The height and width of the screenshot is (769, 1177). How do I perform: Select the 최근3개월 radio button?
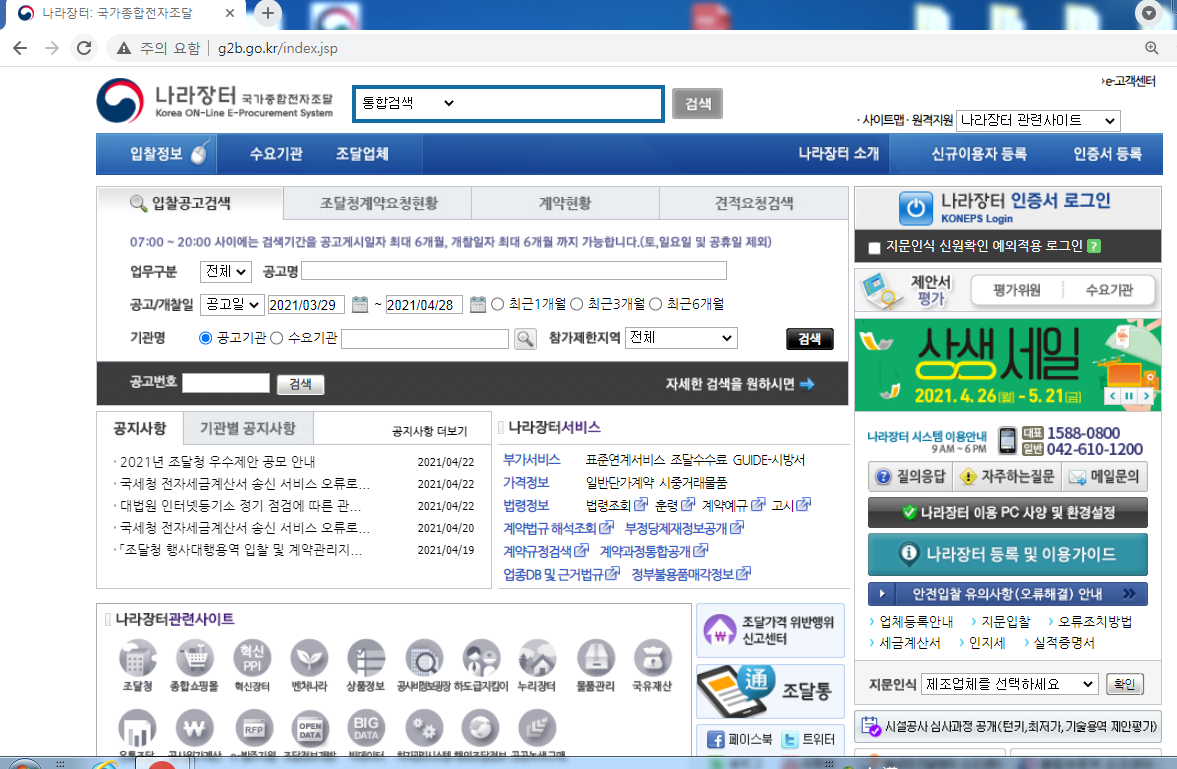[576, 304]
